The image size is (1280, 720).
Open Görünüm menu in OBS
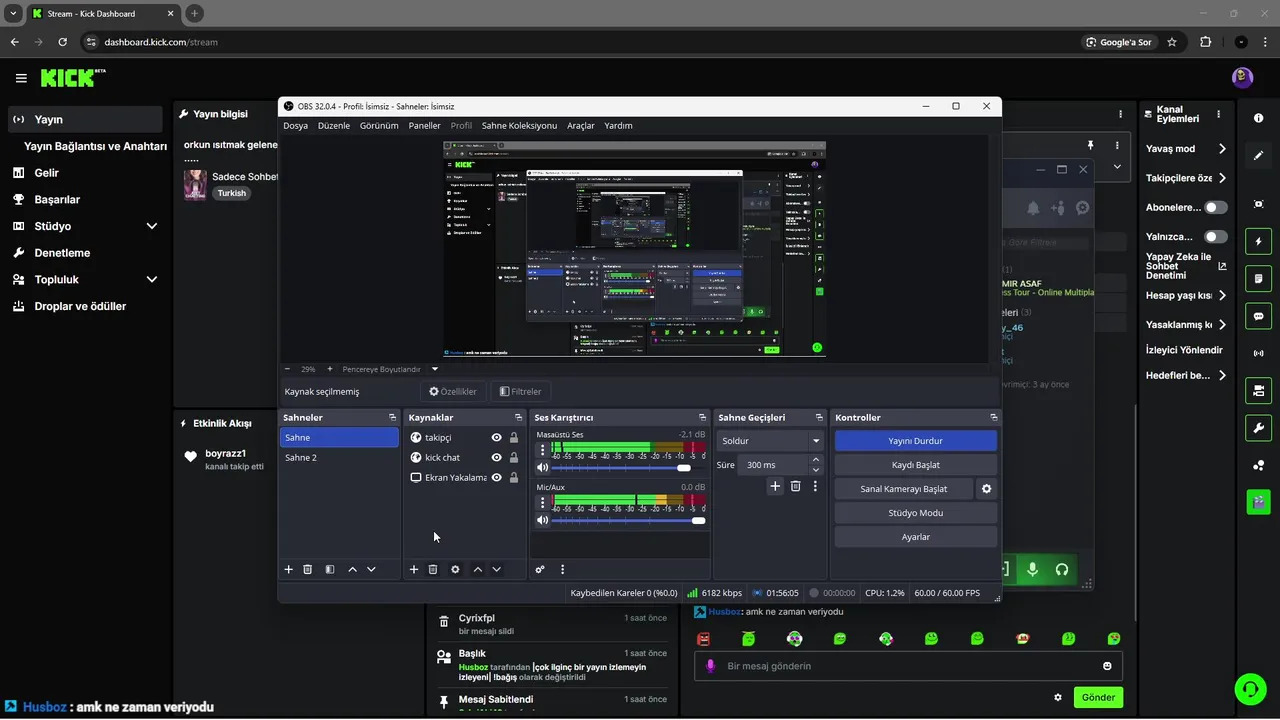tap(379, 126)
